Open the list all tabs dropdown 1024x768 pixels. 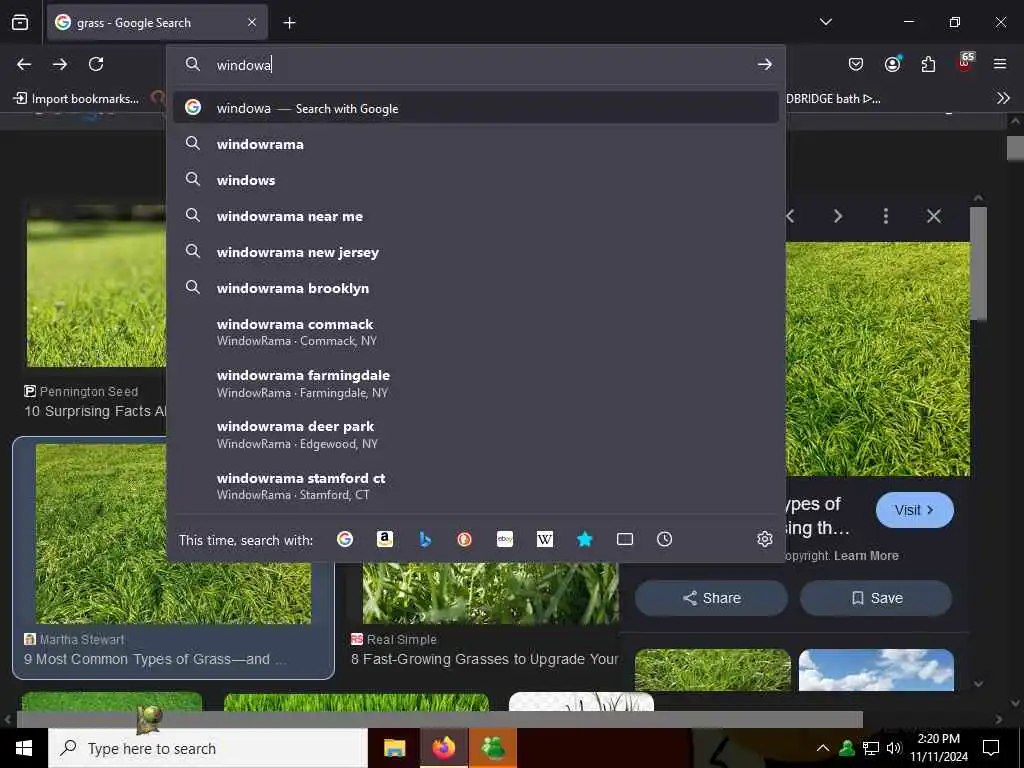pyautogui.click(x=825, y=22)
